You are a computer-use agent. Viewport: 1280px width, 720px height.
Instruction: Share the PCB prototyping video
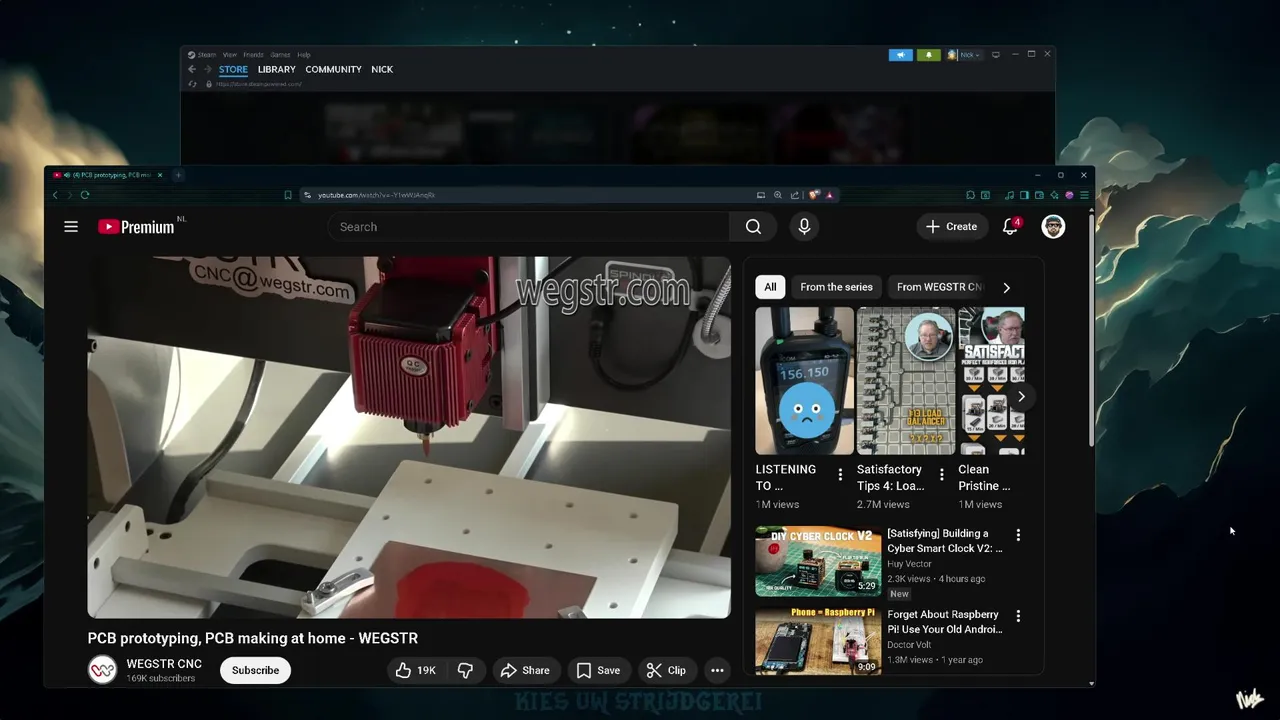coord(525,670)
